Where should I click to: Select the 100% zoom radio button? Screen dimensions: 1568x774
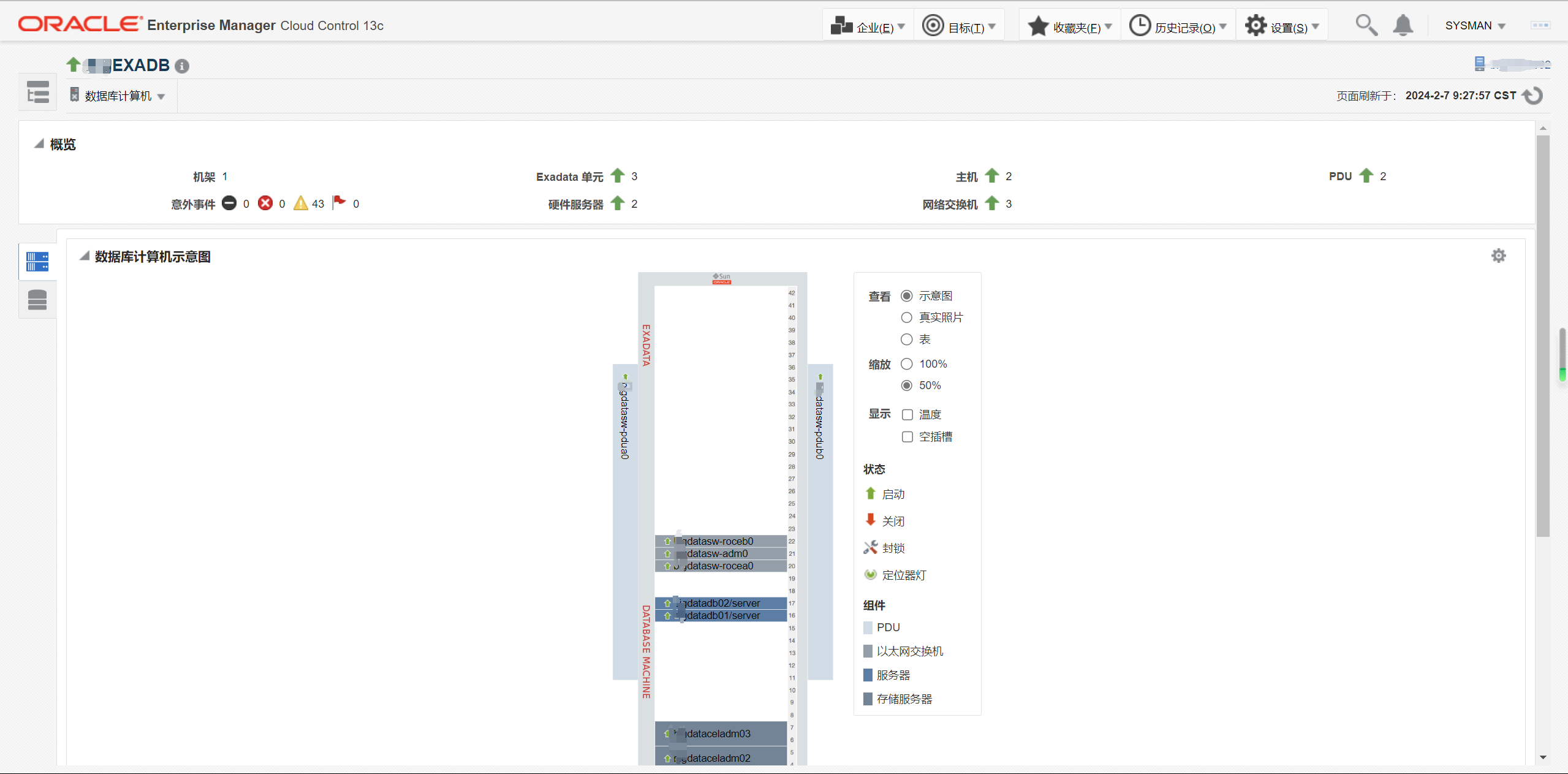click(906, 364)
